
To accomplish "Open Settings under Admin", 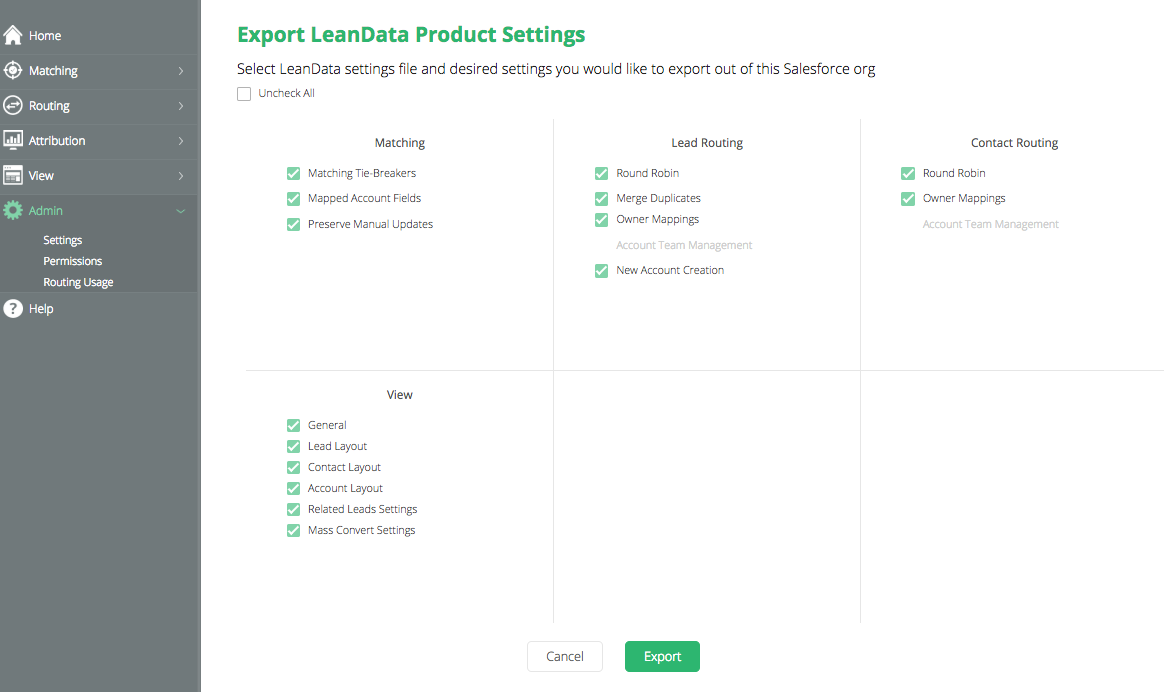I will click(62, 240).
